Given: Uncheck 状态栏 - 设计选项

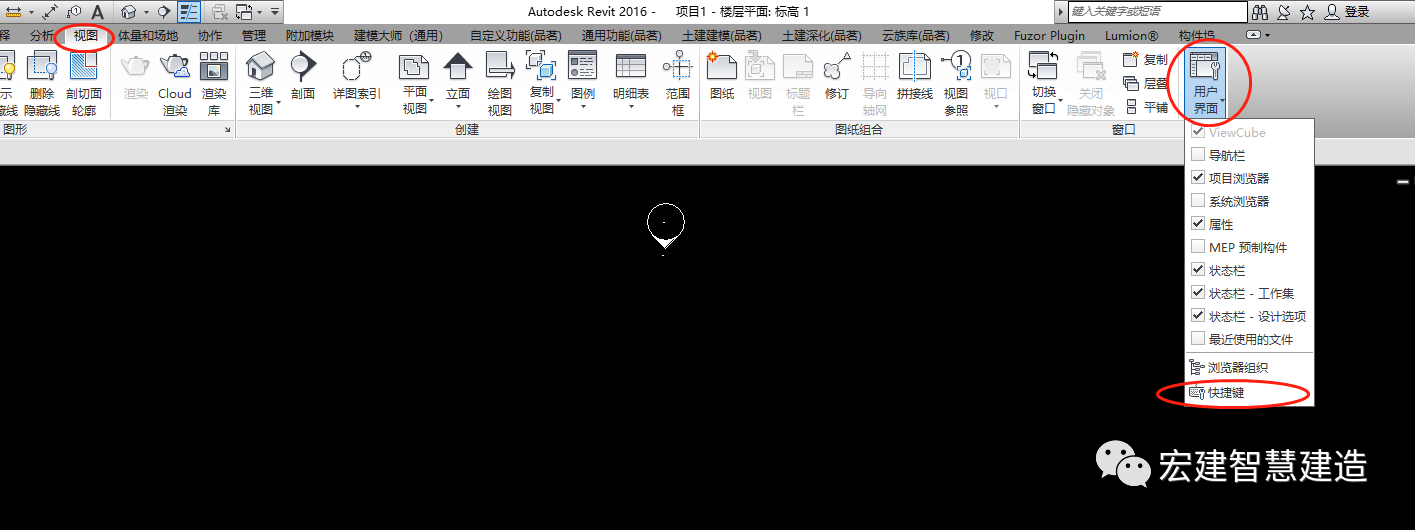Looking at the screenshot, I should click(1198, 316).
